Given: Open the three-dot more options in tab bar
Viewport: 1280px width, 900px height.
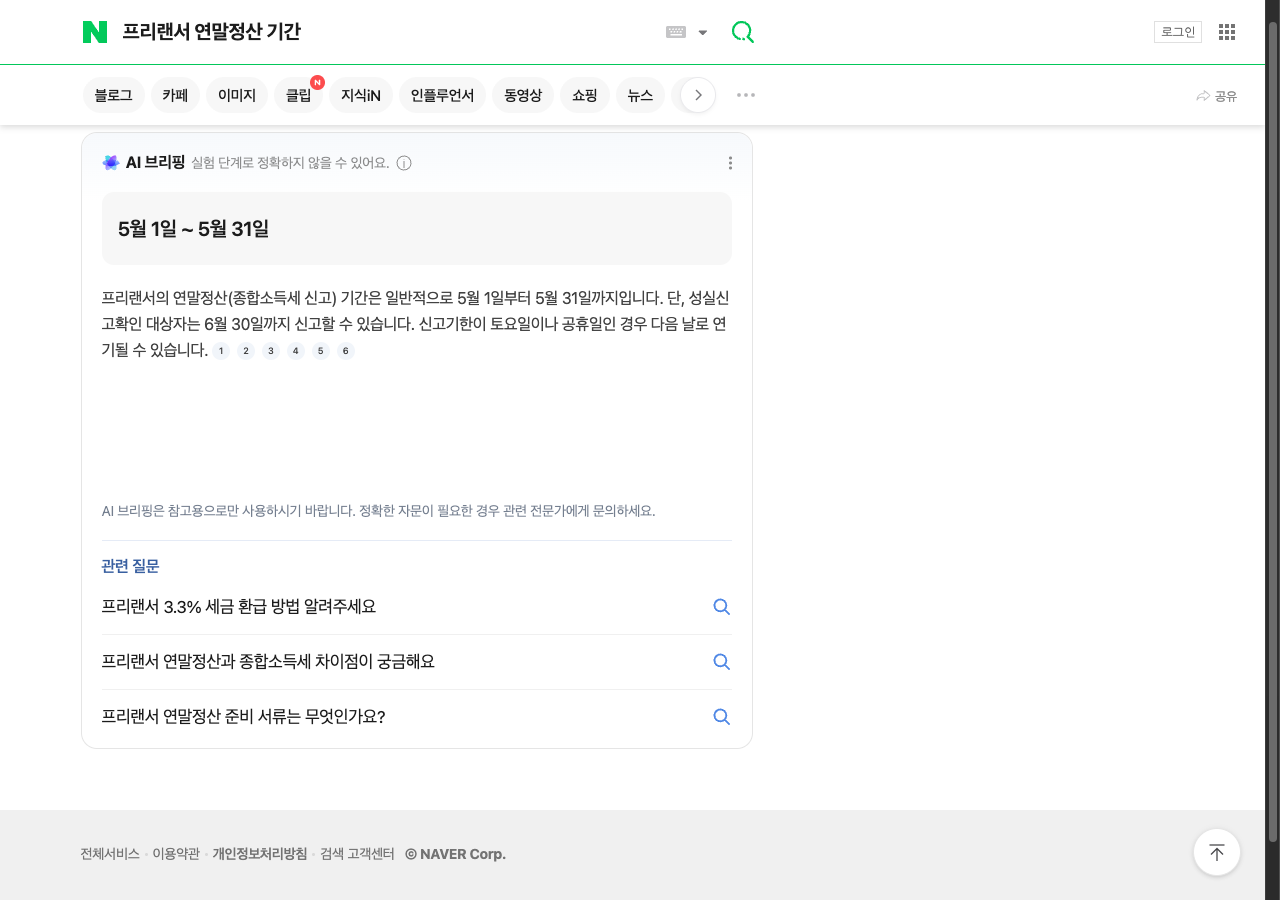Looking at the screenshot, I should (x=746, y=95).
